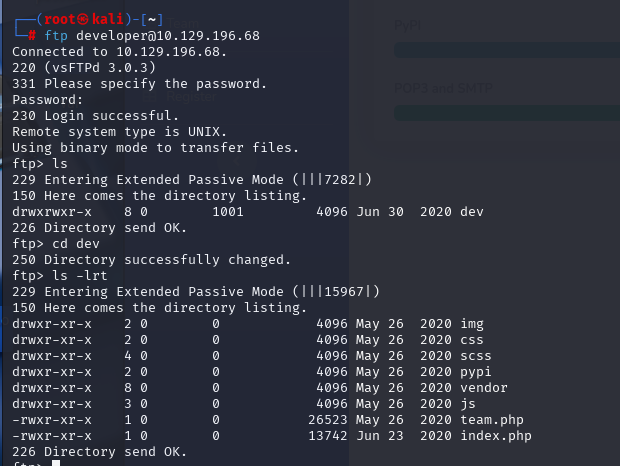
Task: Click the developer@10.129.196.68 argument text
Action: 168,36
